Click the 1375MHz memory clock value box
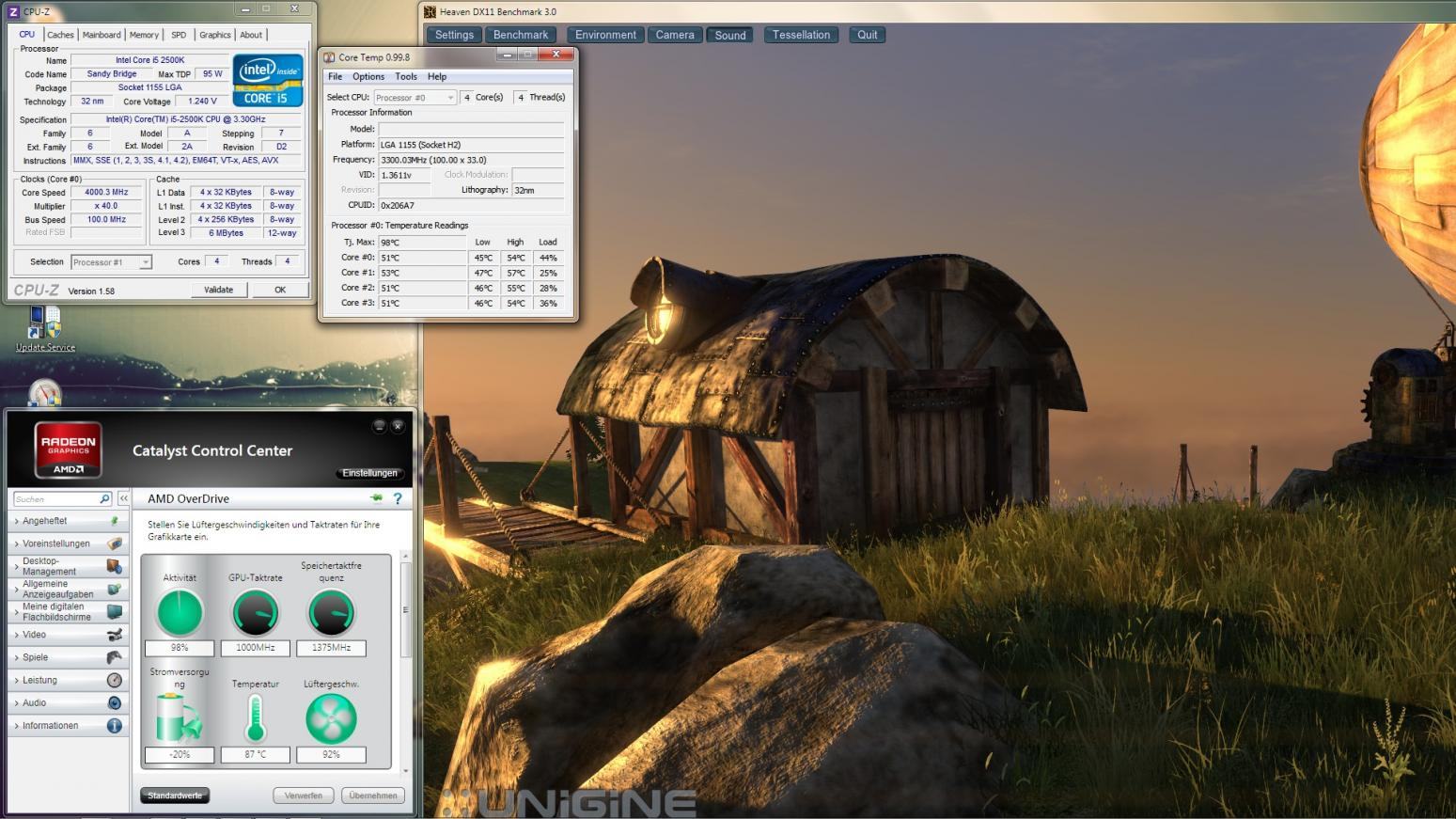 (331, 648)
